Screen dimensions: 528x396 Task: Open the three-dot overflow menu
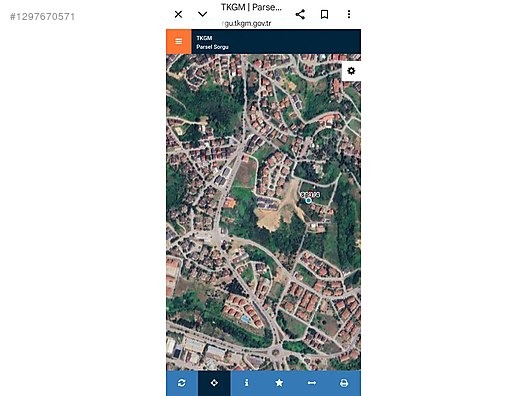[x=349, y=14]
